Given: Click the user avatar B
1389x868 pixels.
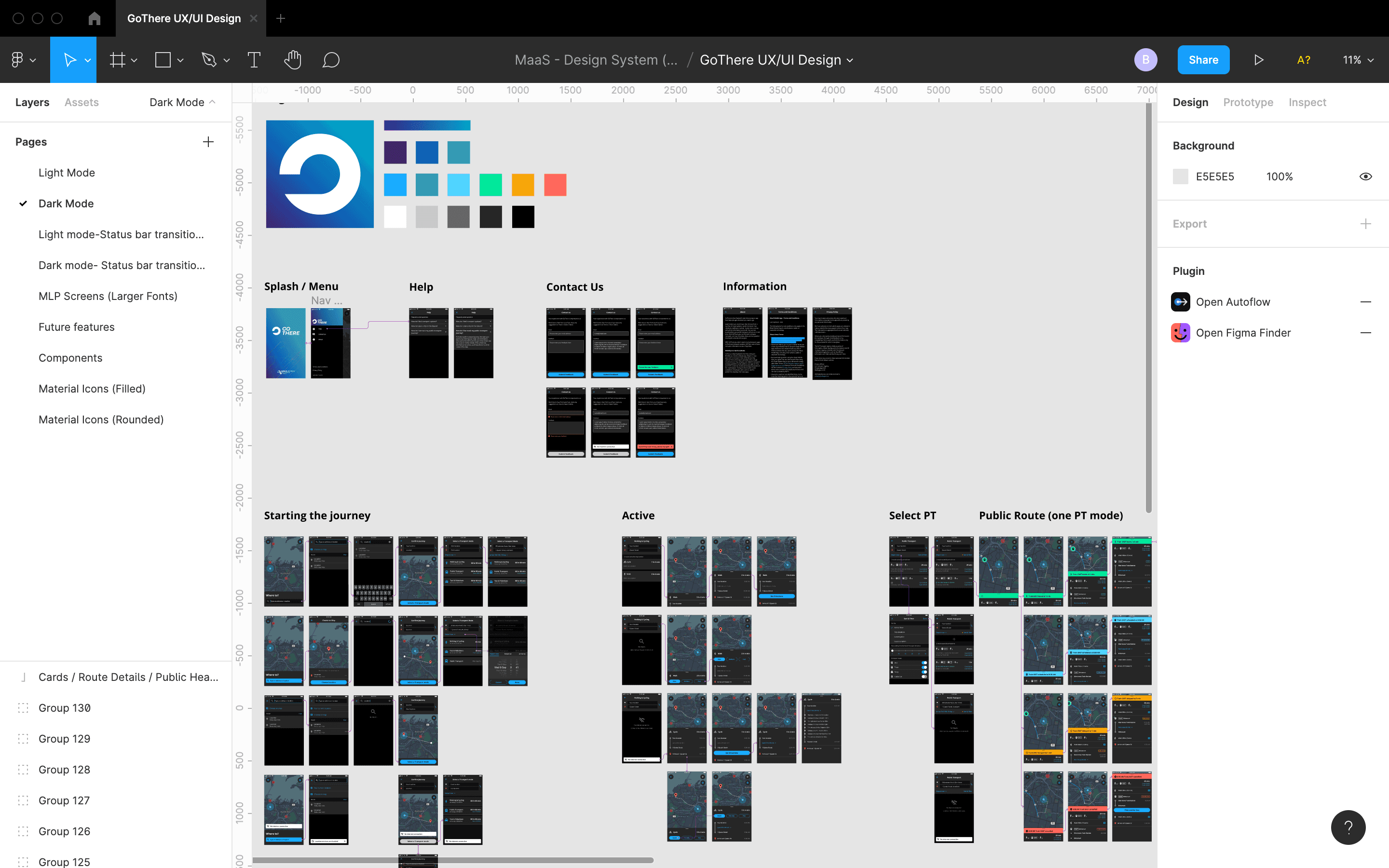Looking at the screenshot, I should [1145, 60].
